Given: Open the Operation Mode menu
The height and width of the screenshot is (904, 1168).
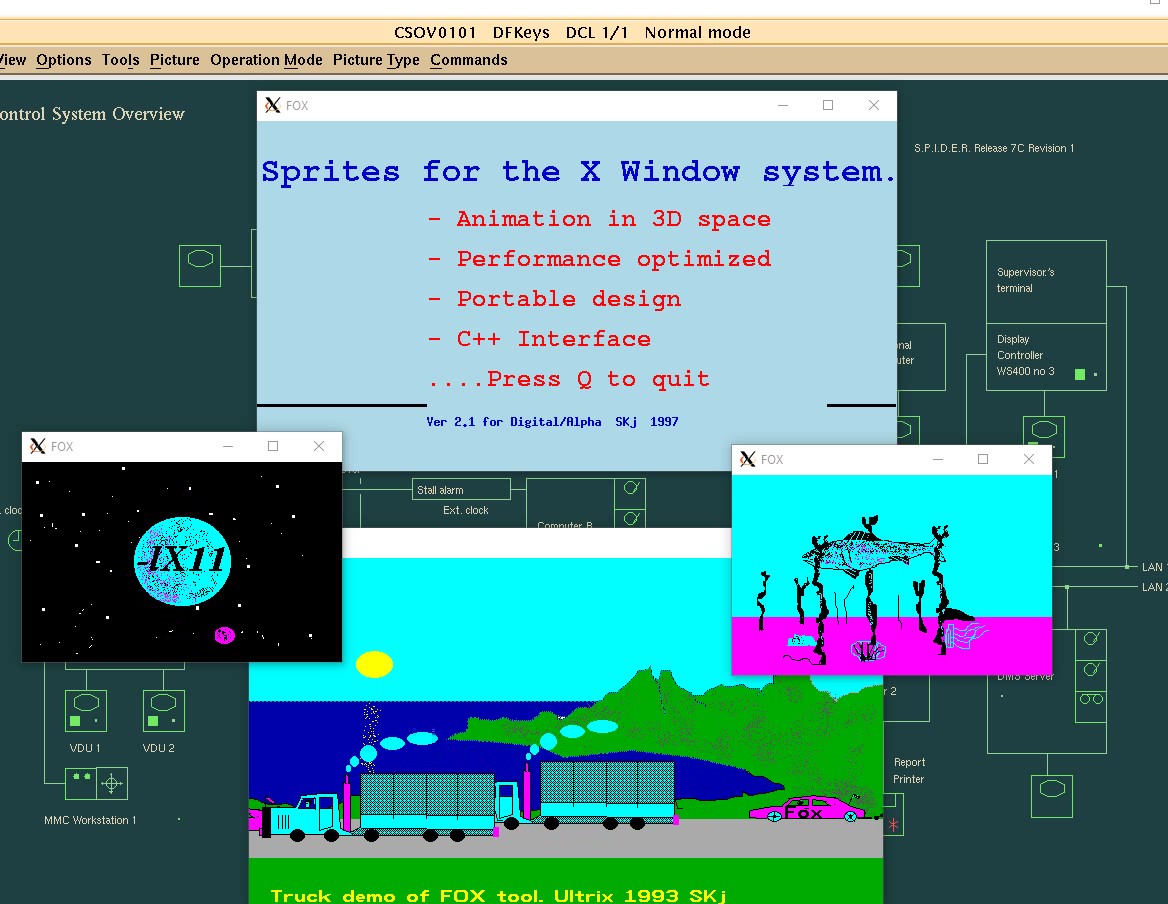Looking at the screenshot, I should [266, 60].
